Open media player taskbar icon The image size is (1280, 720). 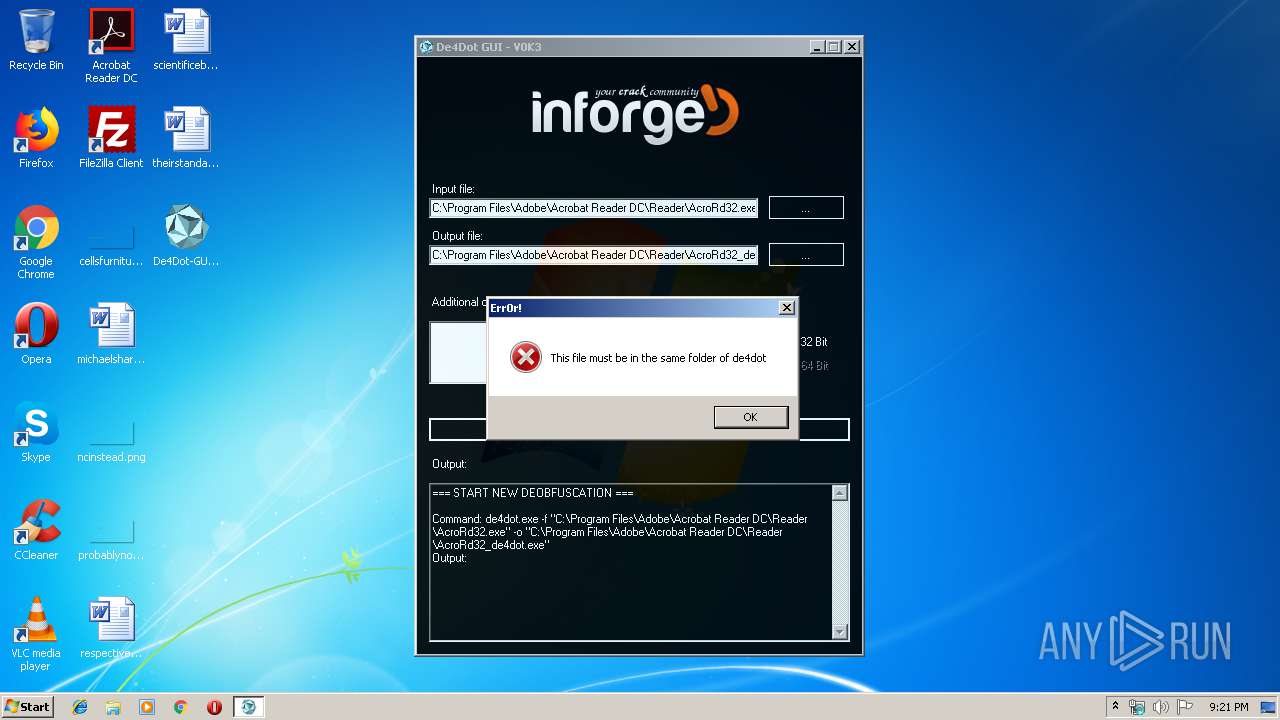[x=147, y=707]
